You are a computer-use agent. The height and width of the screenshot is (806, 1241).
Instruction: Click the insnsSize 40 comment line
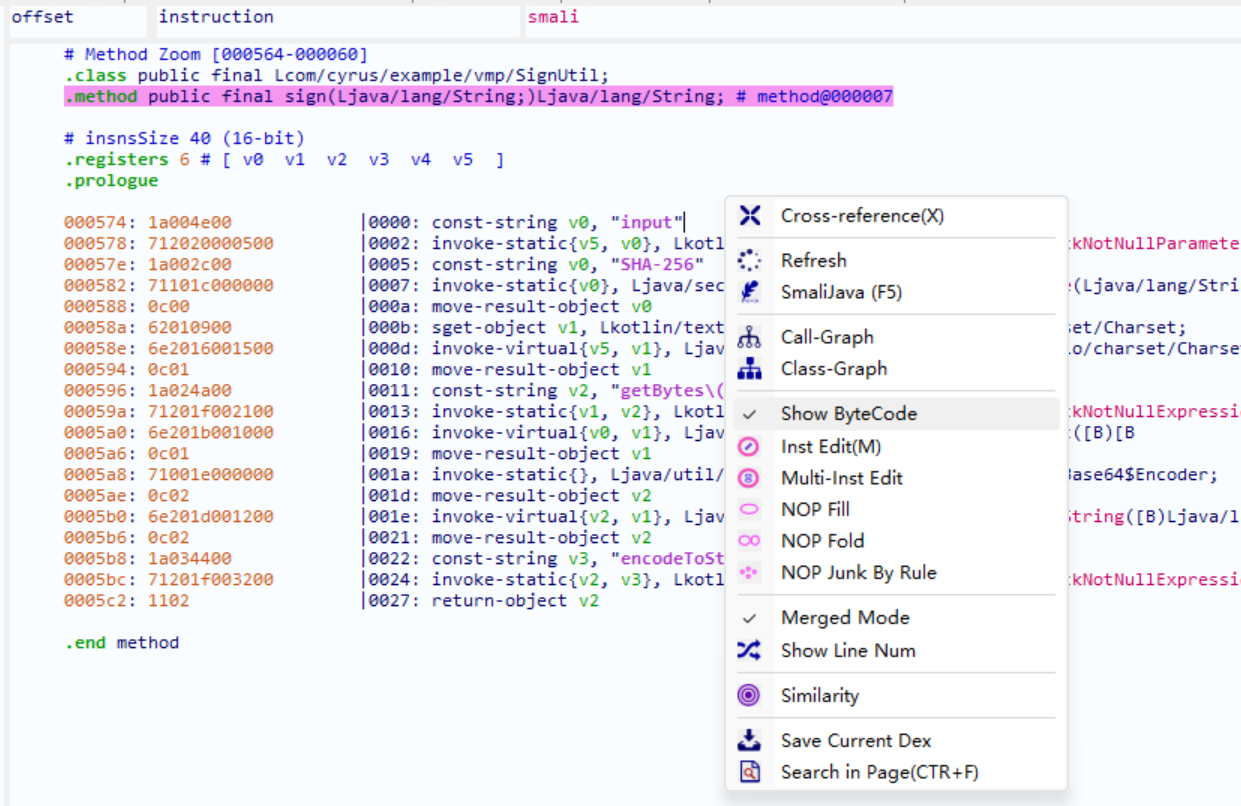184,138
